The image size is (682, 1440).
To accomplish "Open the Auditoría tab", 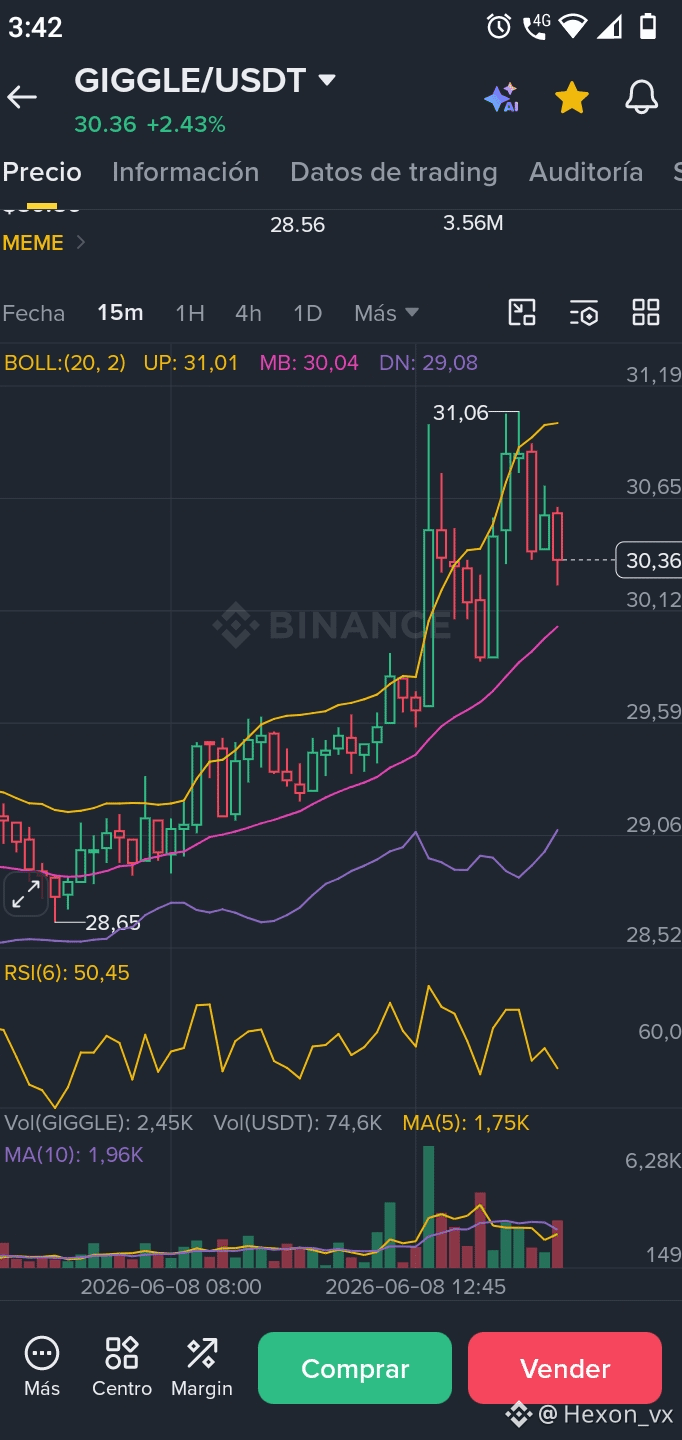I will pyautogui.click(x=586, y=172).
